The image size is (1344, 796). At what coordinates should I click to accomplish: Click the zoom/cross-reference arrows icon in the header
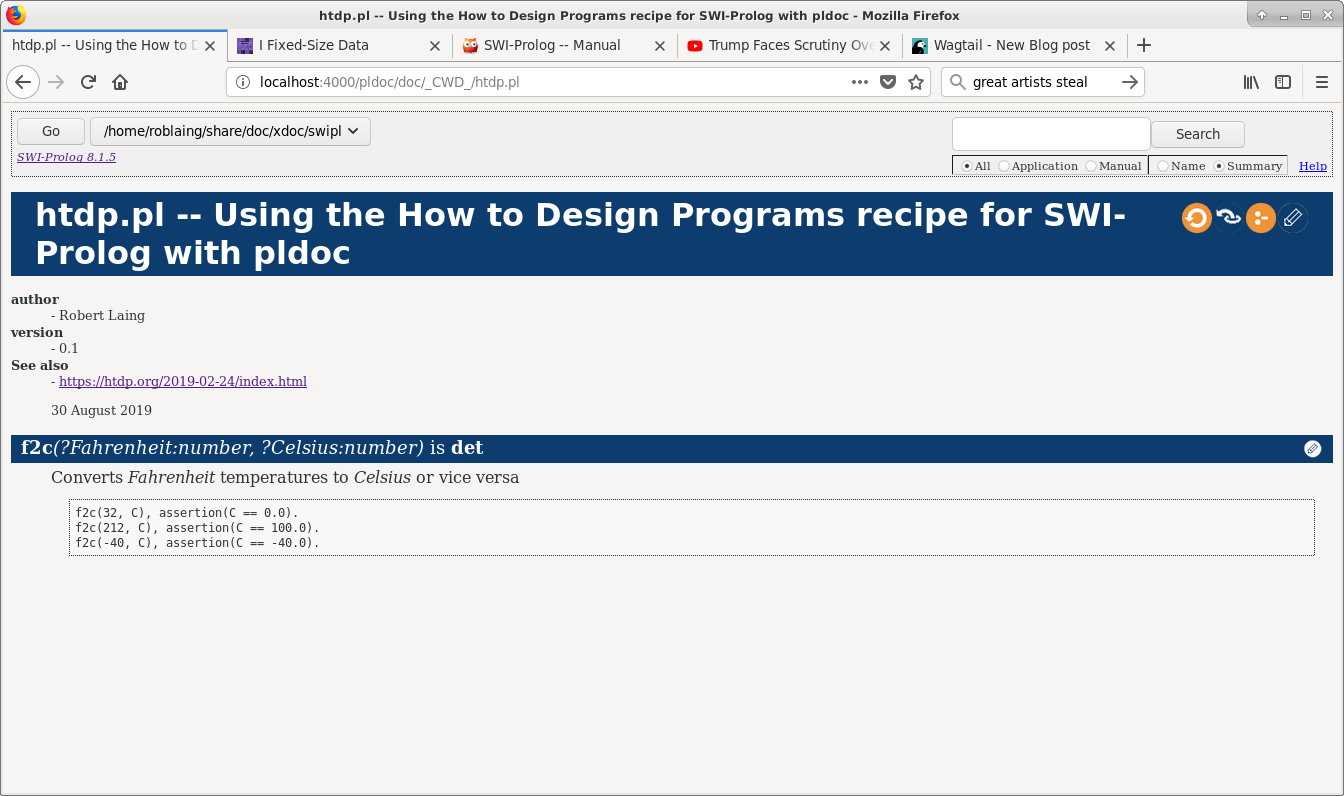tap(1229, 218)
